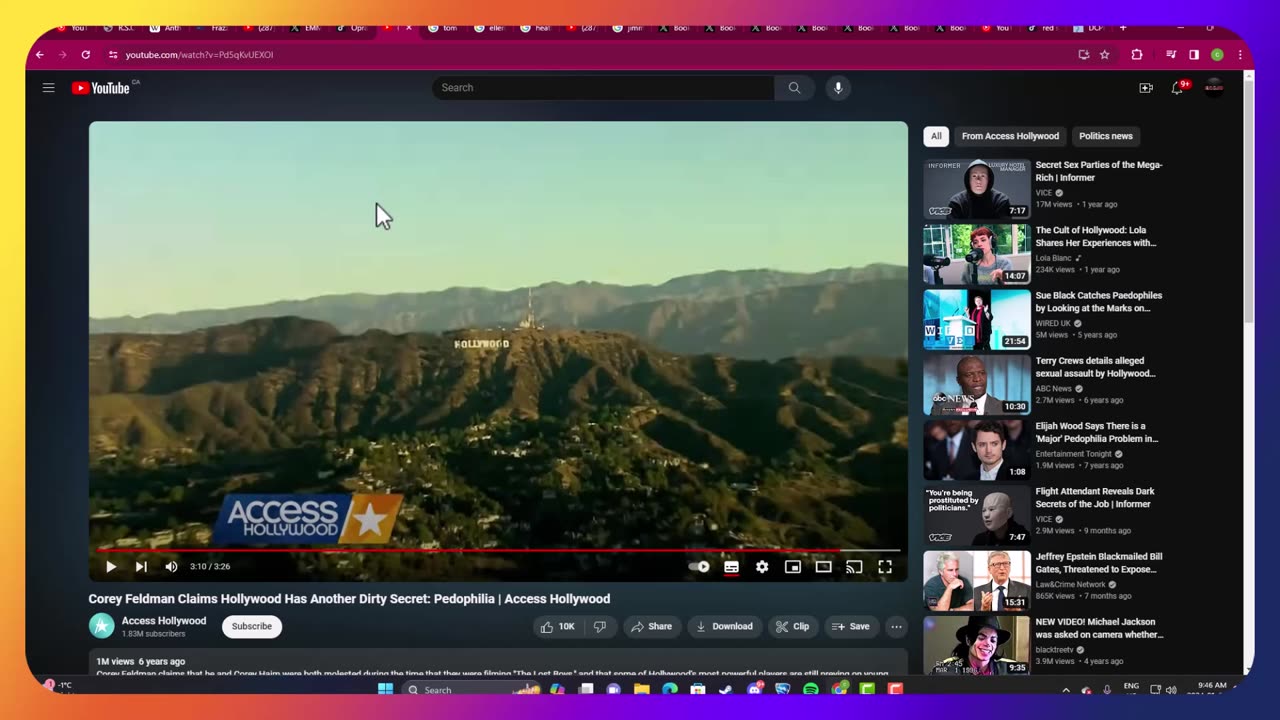Screen dimensions: 1280x720
Task: Bookmark this page with the star
Action: pos(1105,55)
